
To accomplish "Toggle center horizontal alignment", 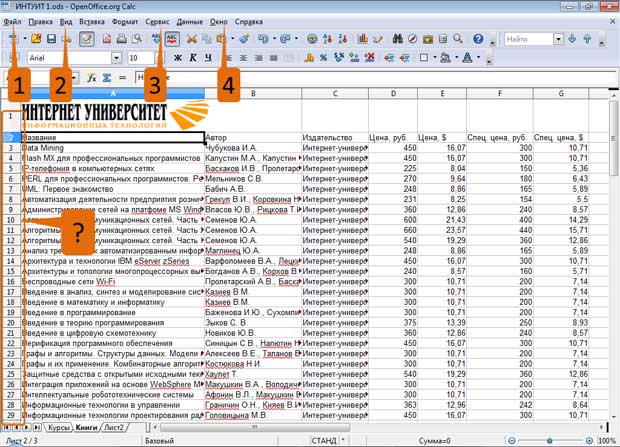I will [x=243, y=58].
